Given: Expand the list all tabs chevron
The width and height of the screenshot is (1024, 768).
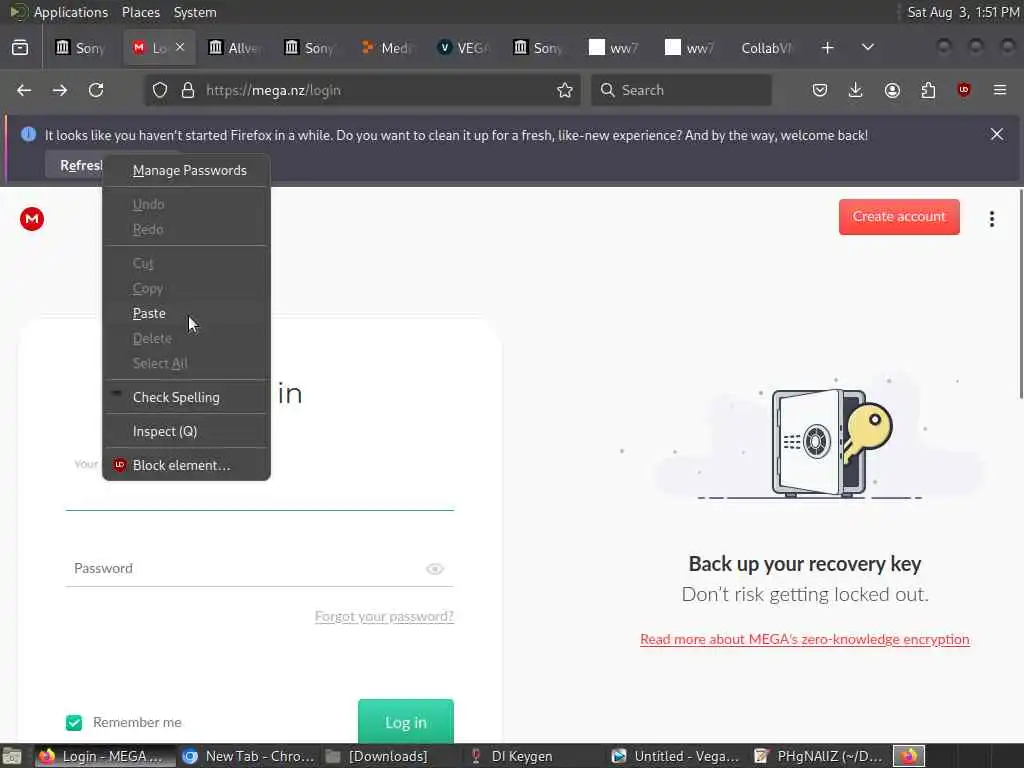Looking at the screenshot, I should [x=867, y=48].
